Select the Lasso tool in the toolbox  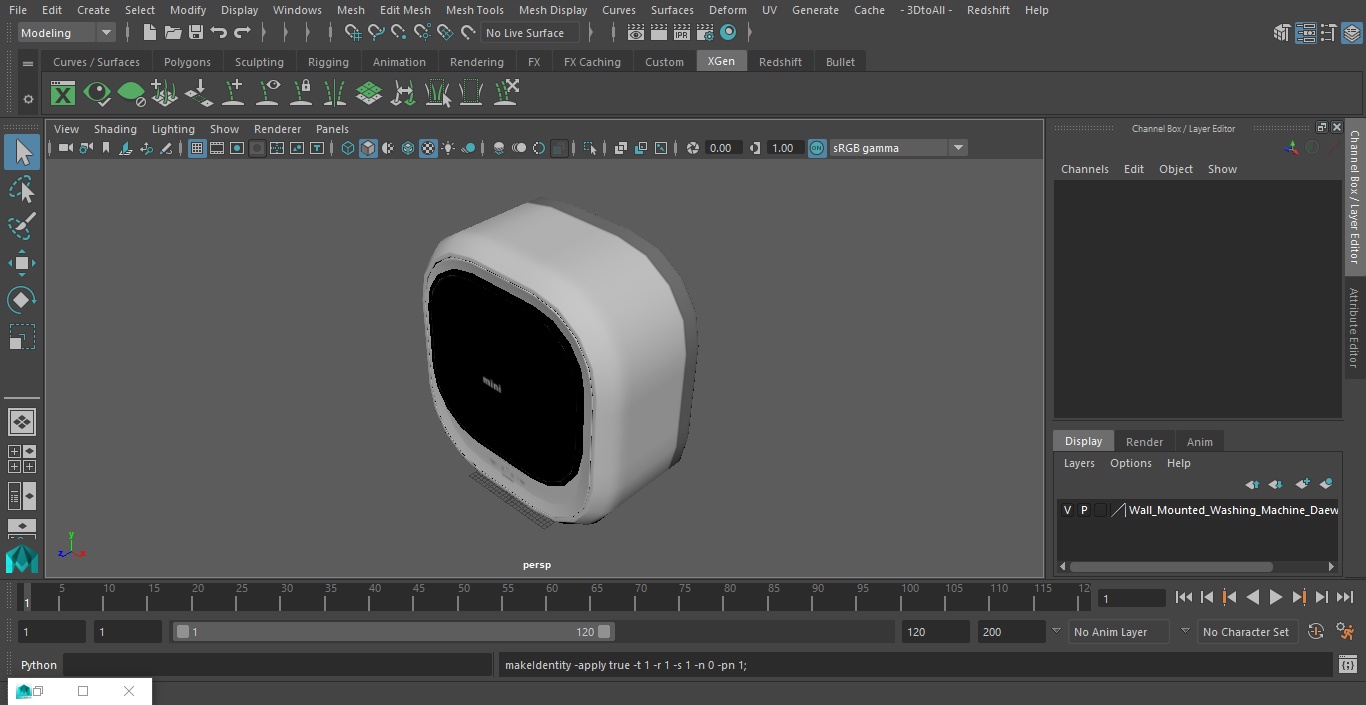click(21, 190)
